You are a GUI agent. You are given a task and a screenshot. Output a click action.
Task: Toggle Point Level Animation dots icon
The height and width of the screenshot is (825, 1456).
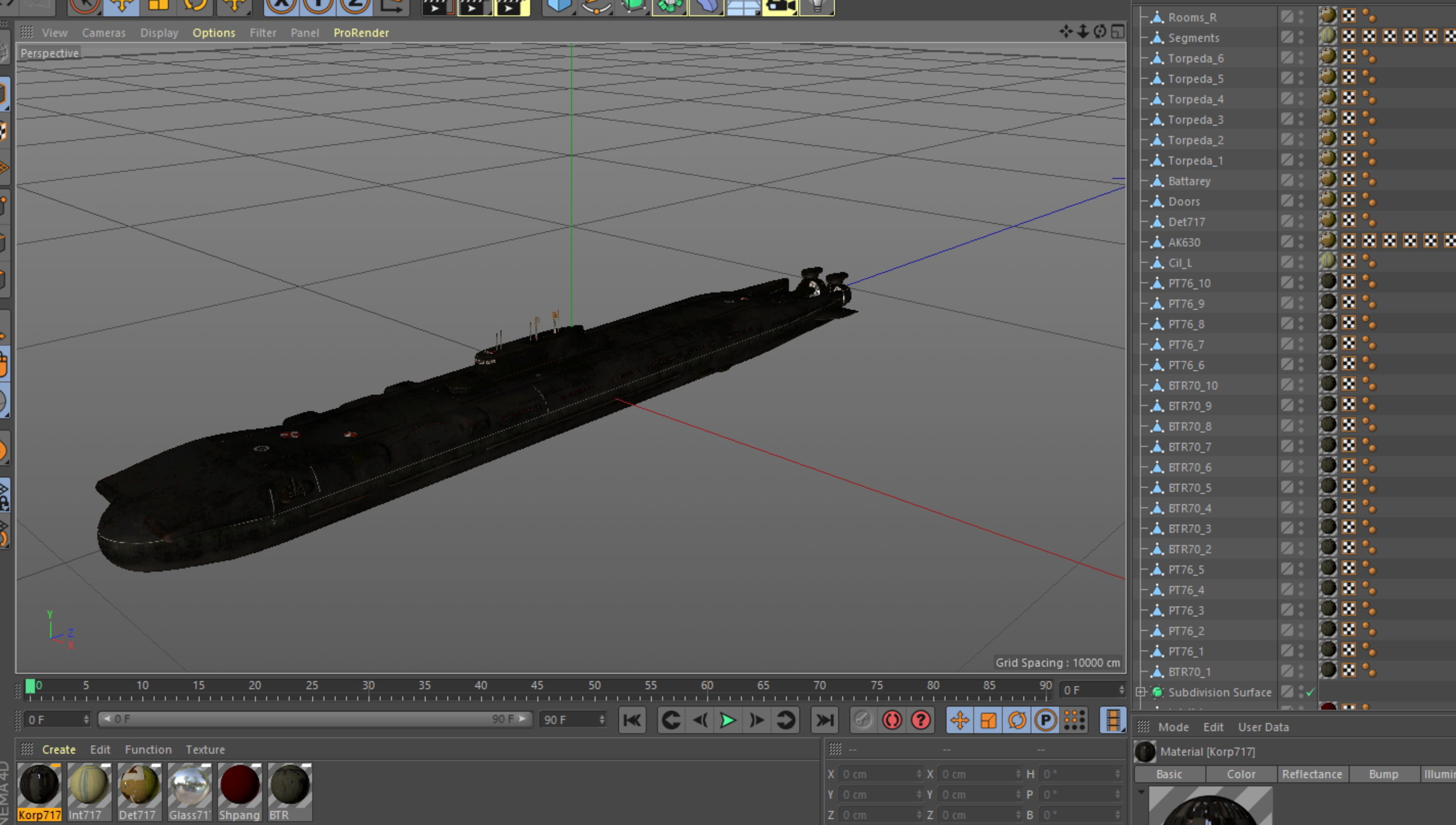pyautogui.click(x=1074, y=720)
